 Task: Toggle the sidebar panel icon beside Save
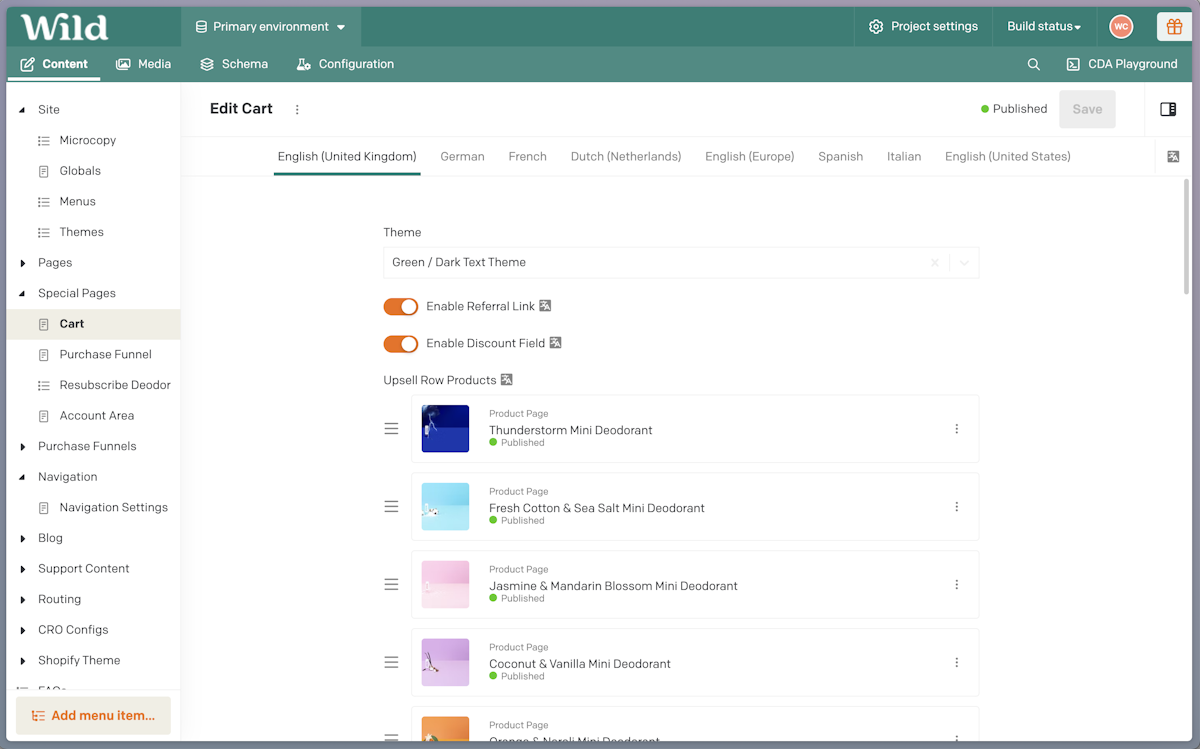click(x=1168, y=109)
